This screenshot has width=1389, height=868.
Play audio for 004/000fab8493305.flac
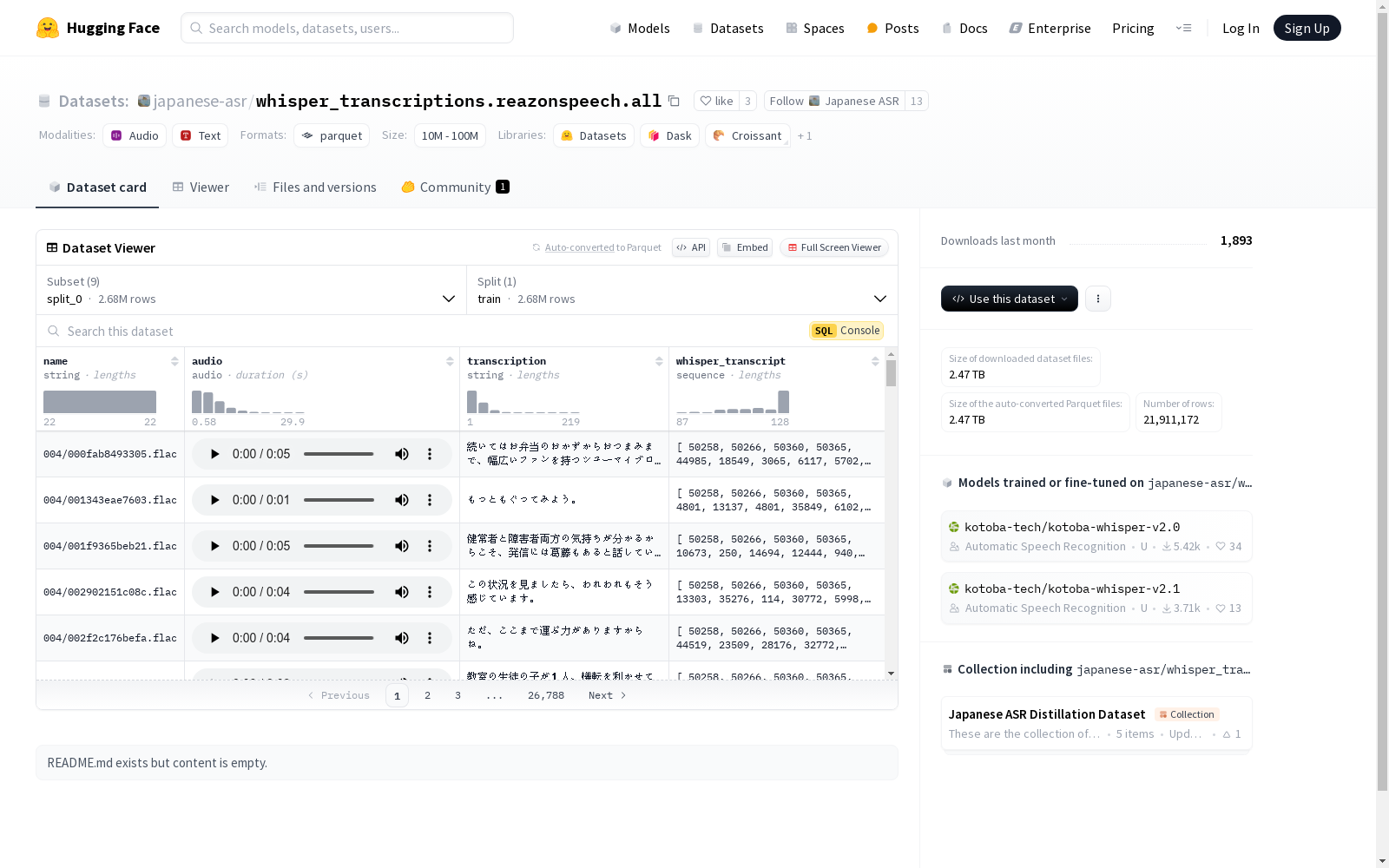pyautogui.click(x=214, y=454)
